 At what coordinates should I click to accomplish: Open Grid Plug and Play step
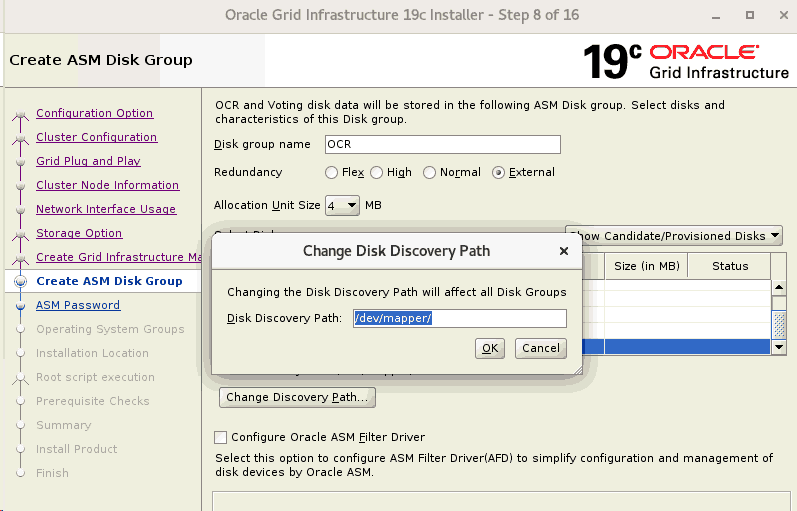pyautogui.click(x=88, y=161)
